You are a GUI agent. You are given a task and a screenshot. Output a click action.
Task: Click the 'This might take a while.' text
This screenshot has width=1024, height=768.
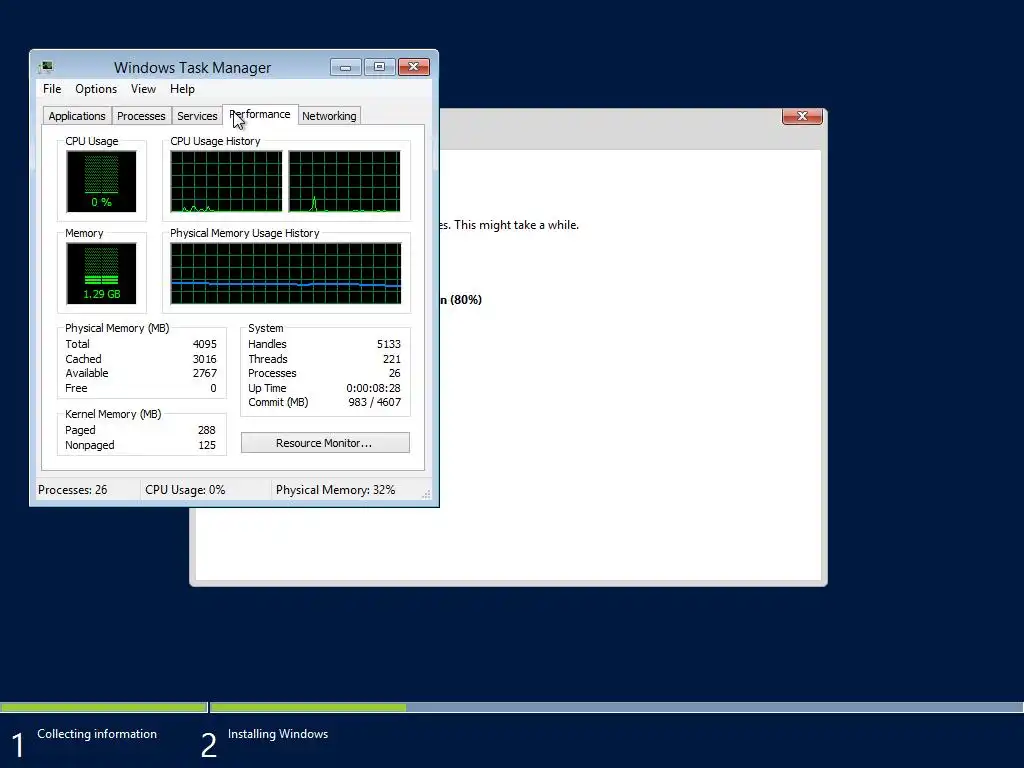point(517,225)
